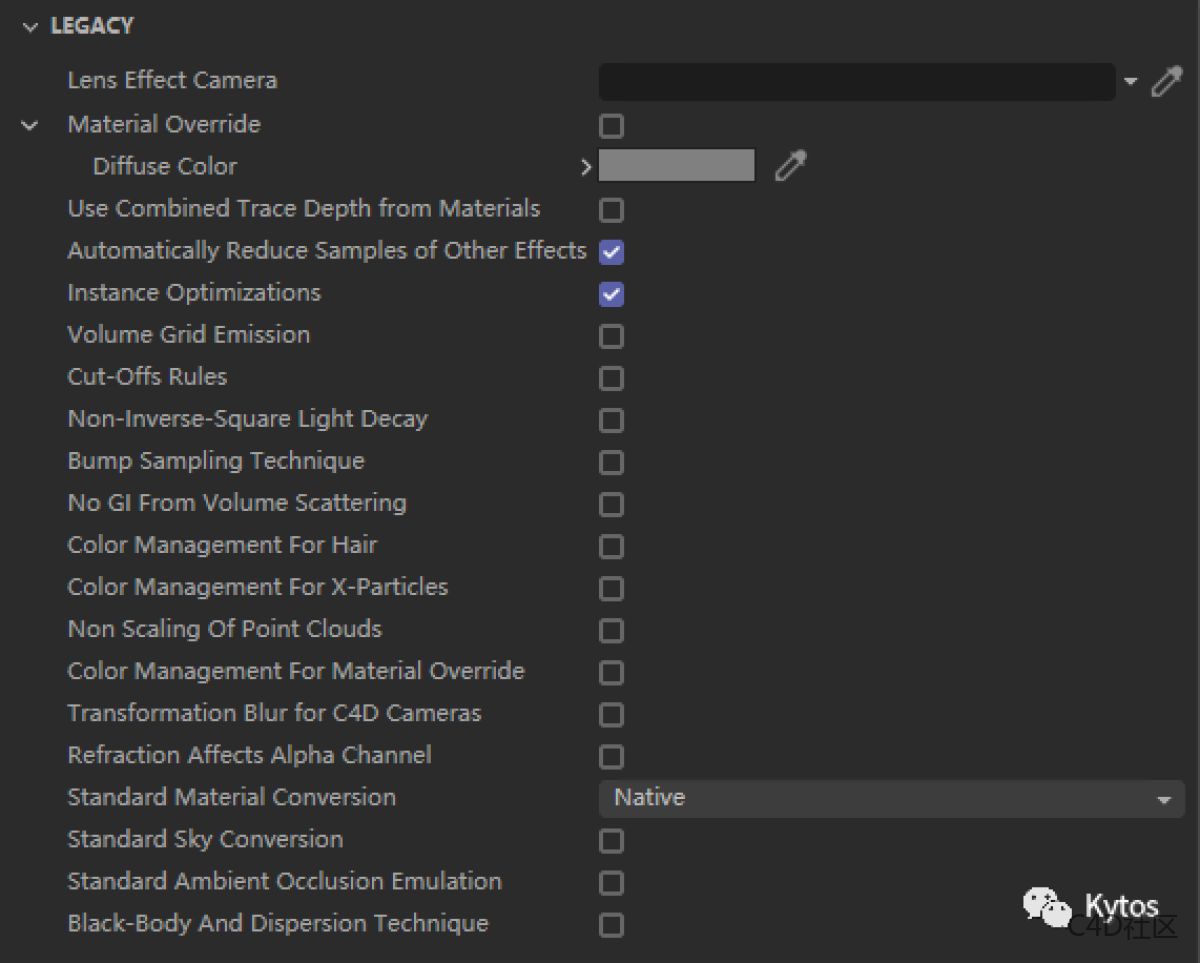This screenshot has height=963, width=1200.
Task: Click the Lens Effect Camera eyedropper picker
Action: [1166, 81]
